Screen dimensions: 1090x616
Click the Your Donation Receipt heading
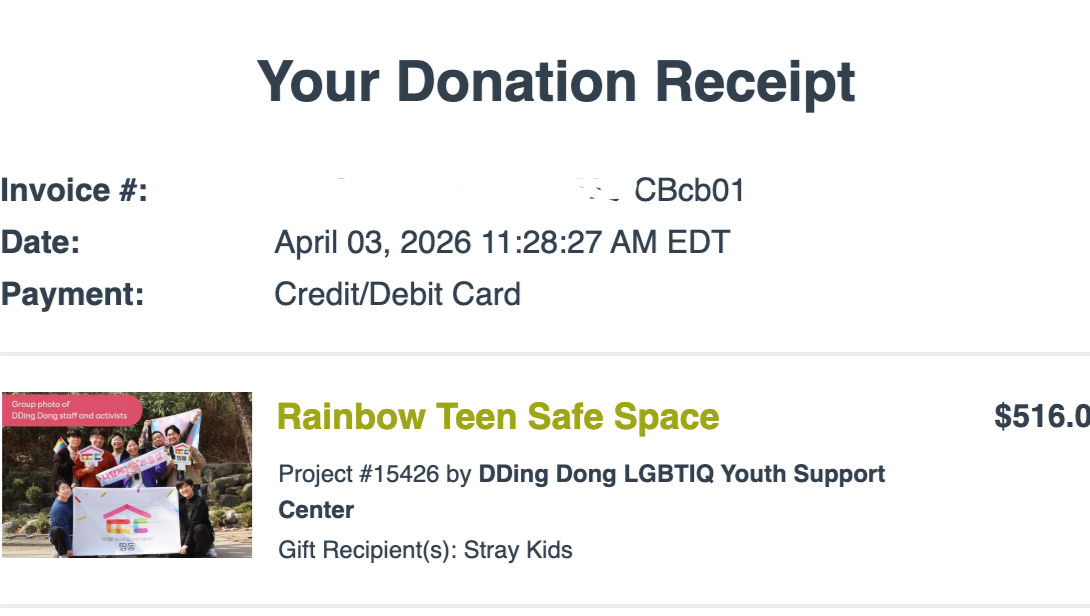(x=556, y=81)
